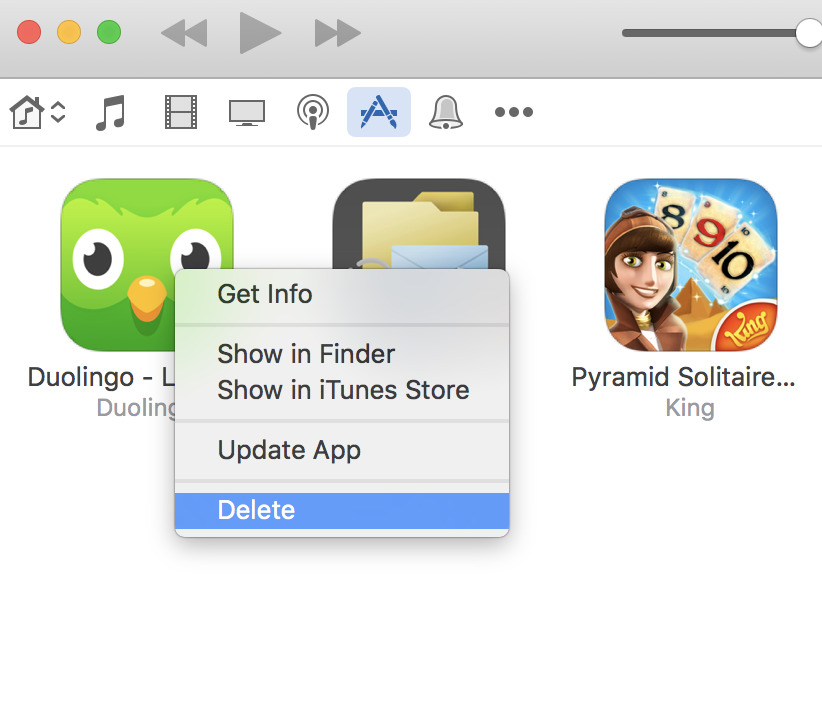Click the Pyramid Solitaire title text
This screenshot has height=712, width=822.
coord(683,377)
